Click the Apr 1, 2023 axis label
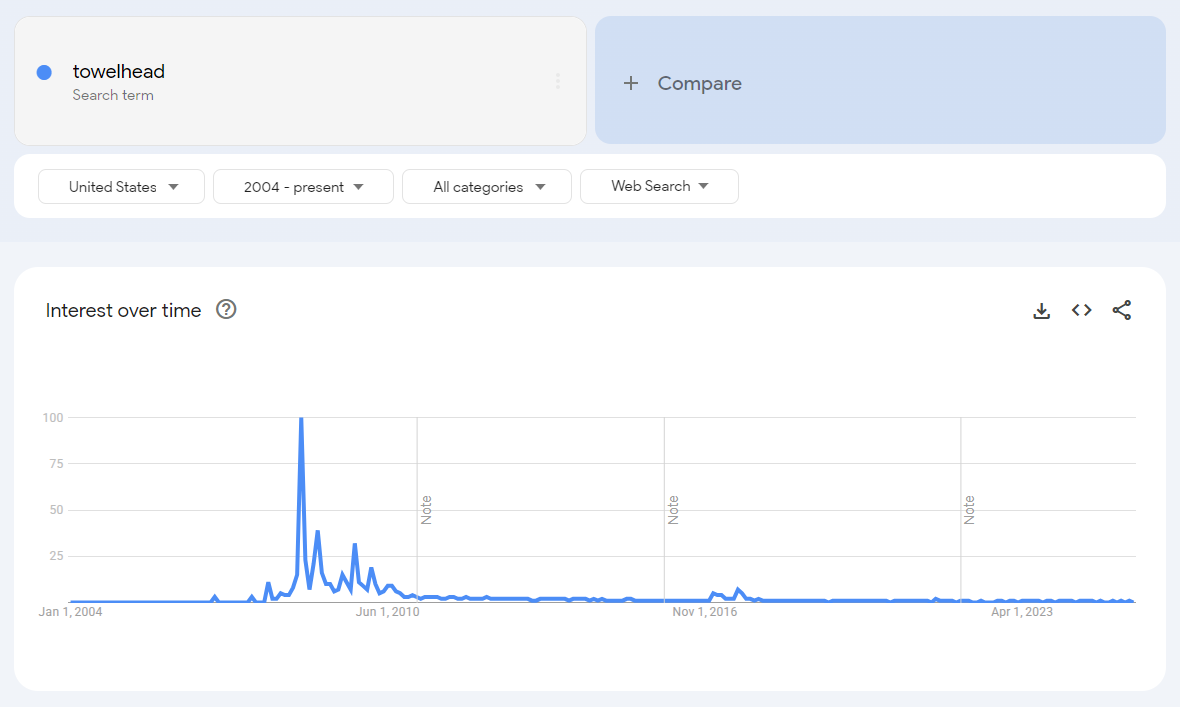1180x707 pixels. pyautogui.click(x=1022, y=611)
